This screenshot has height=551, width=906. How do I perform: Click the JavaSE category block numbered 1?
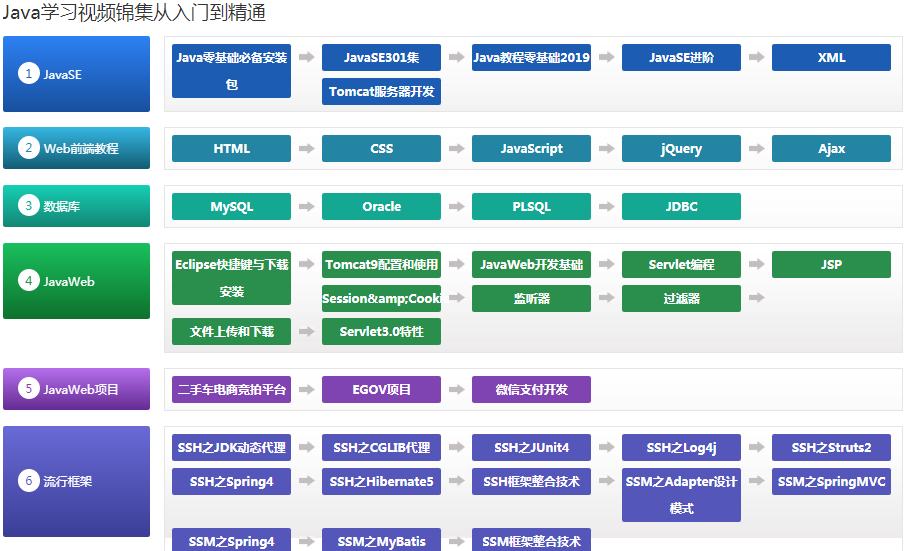pyautogui.click(x=76, y=74)
